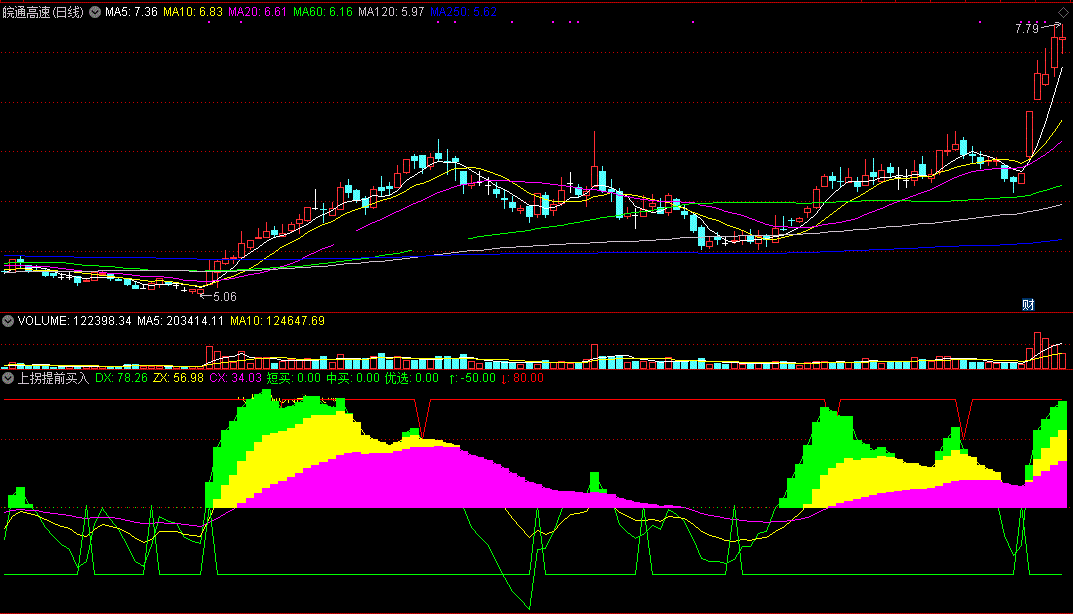Screen dimensions: 1073x614
Task: Select the MA20: 6.61 label
Action: [257, 12]
